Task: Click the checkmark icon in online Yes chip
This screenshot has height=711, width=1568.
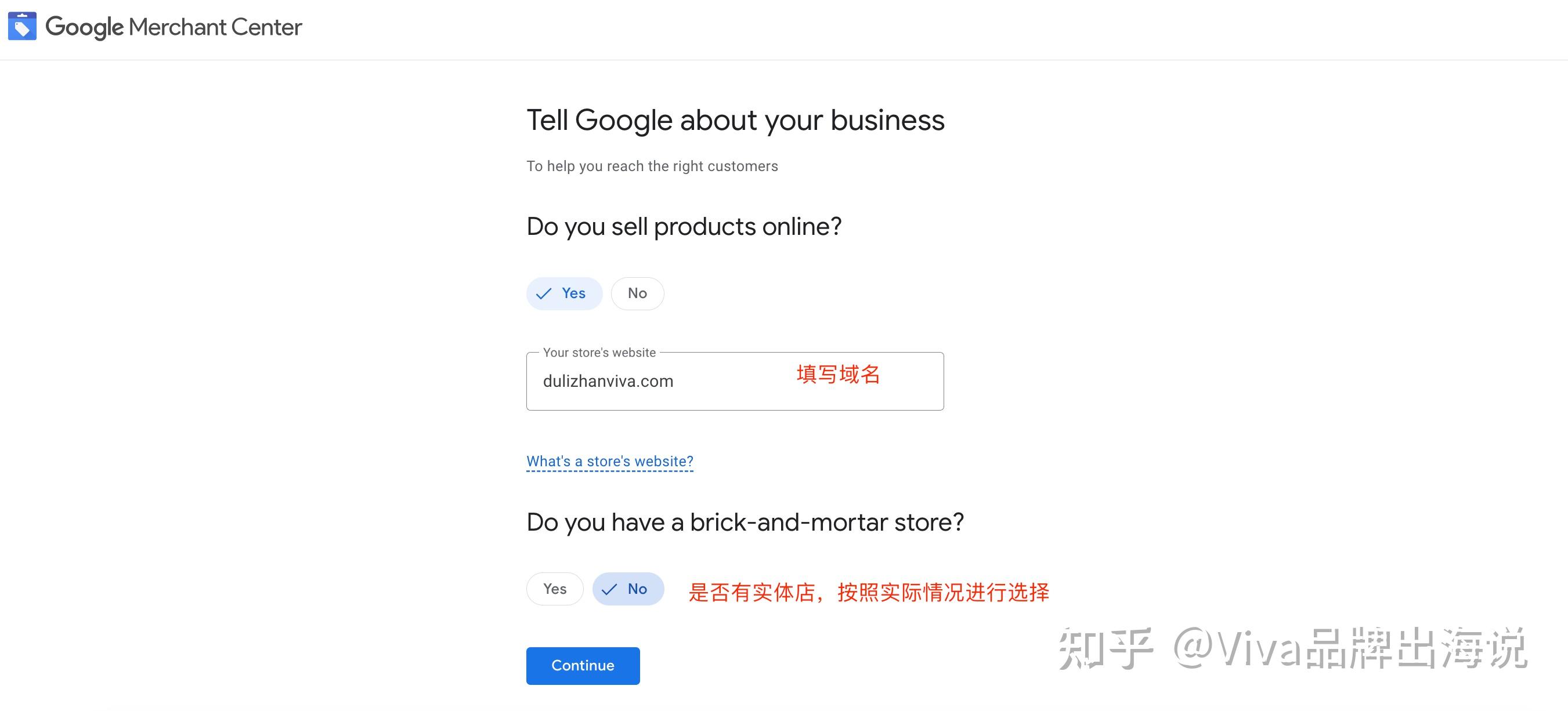Action: point(543,294)
